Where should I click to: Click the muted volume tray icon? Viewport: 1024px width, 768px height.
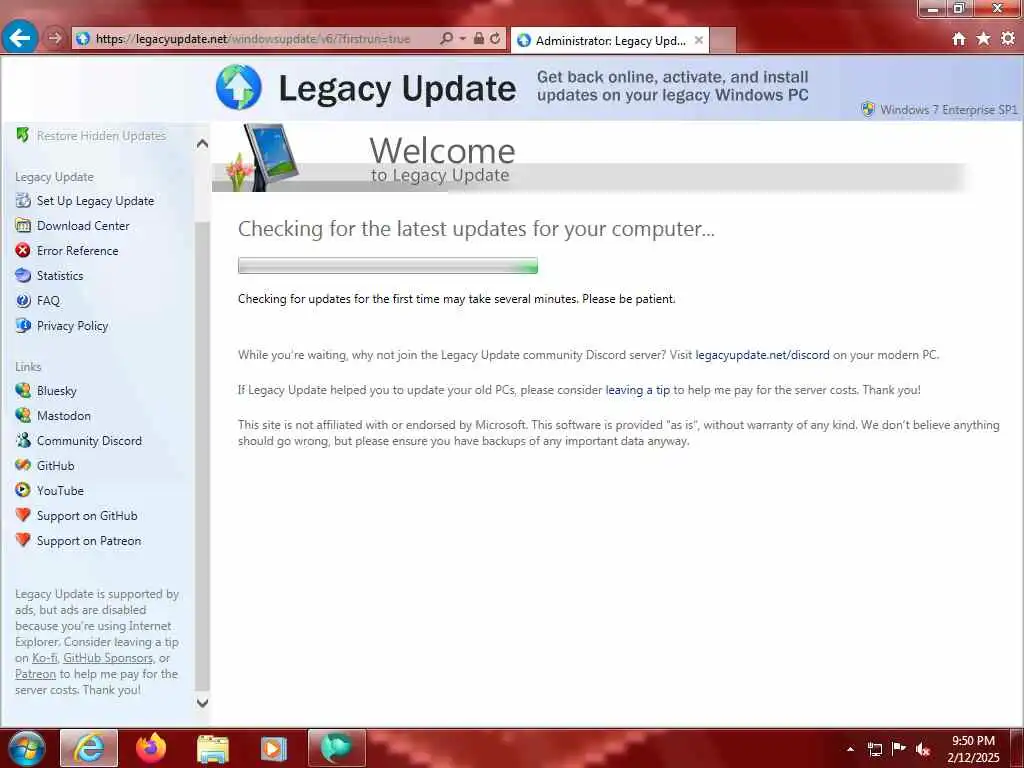point(923,749)
